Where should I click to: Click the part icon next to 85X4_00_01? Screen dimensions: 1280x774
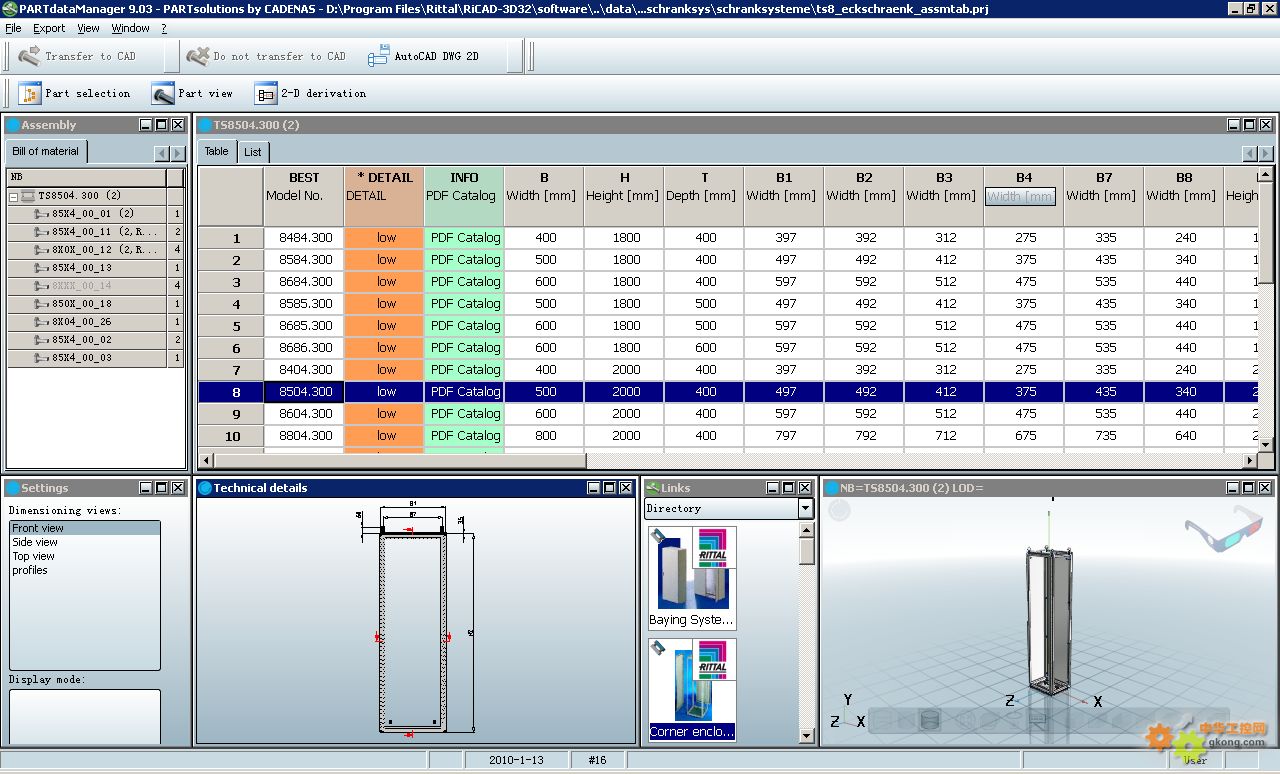(42, 214)
